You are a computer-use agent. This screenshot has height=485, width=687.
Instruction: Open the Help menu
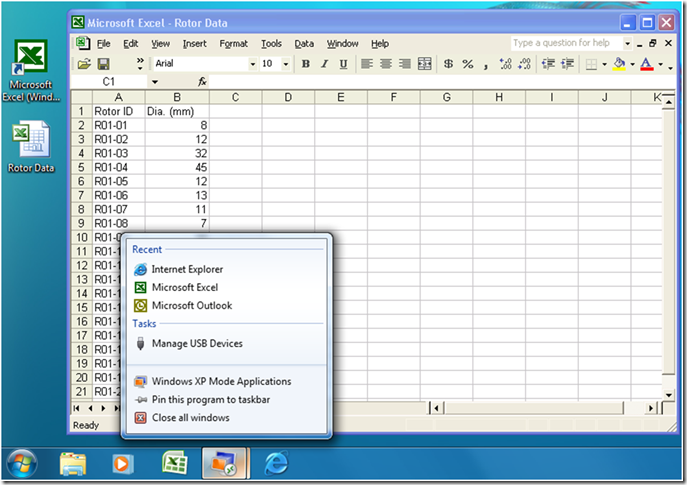click(380, 43)
